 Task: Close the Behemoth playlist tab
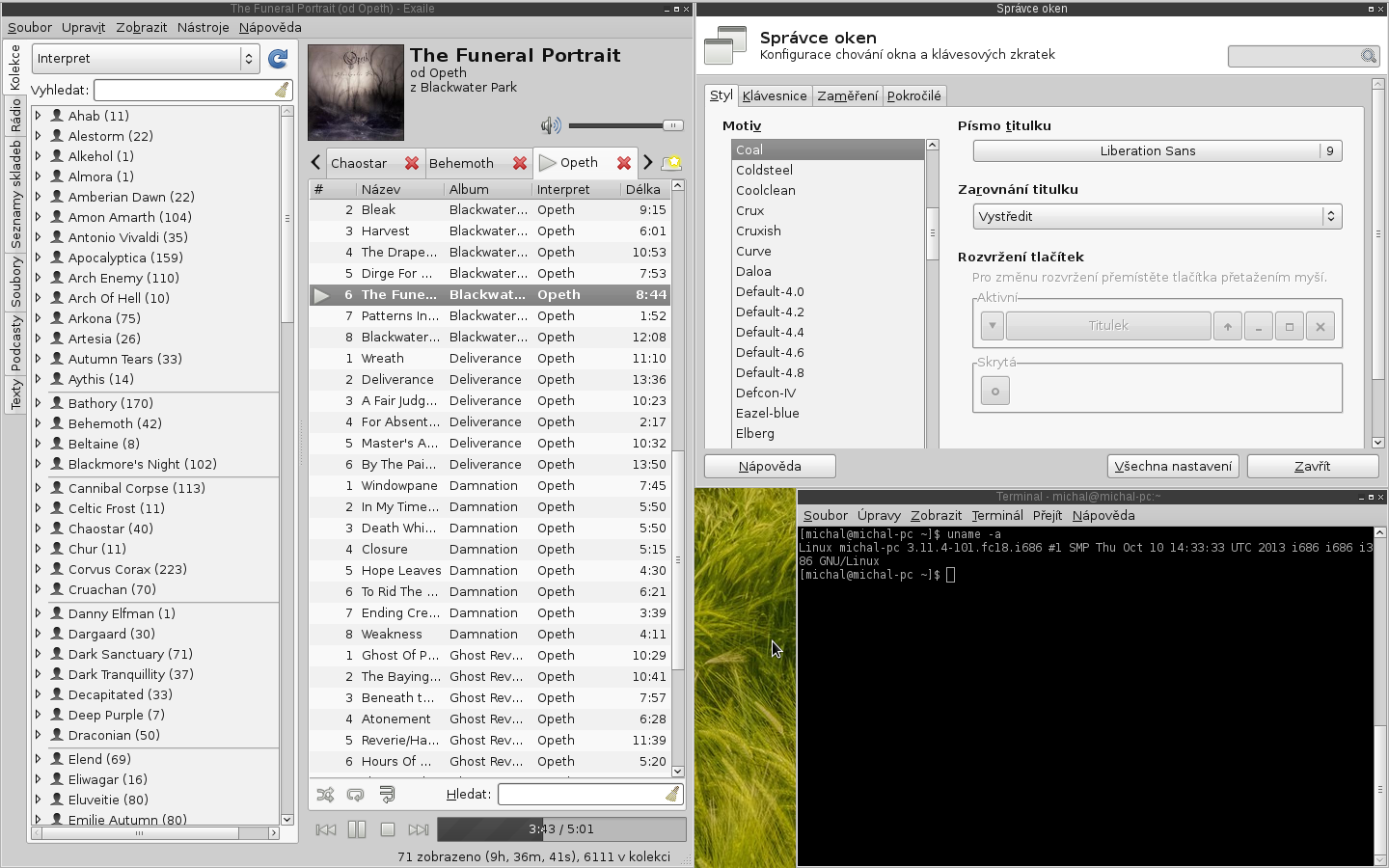[520, 163]
